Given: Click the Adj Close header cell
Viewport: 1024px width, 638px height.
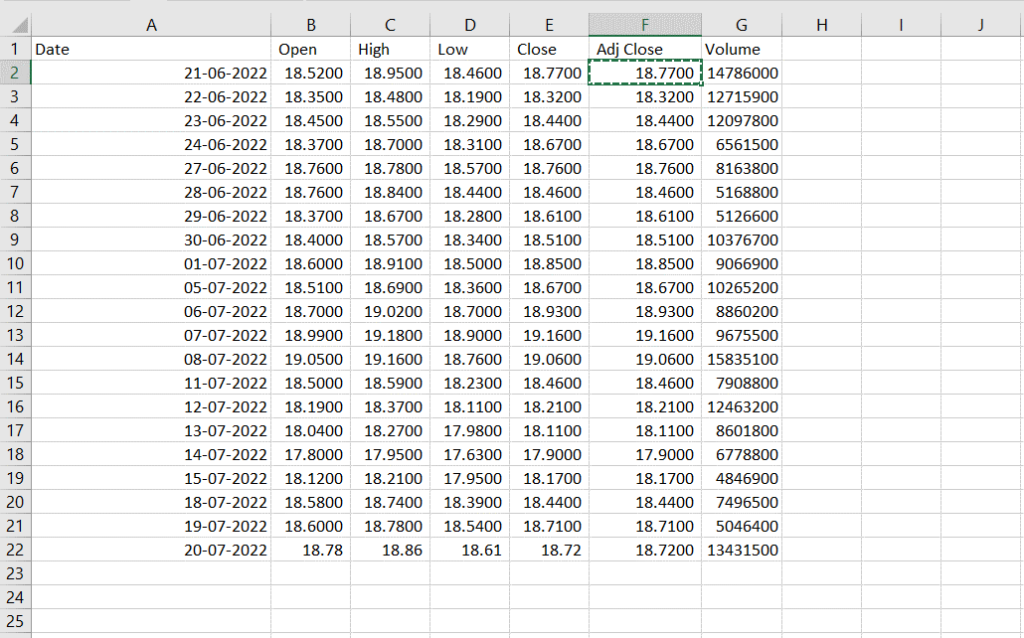Looking at the screenshot, I should tap(645, 49).
